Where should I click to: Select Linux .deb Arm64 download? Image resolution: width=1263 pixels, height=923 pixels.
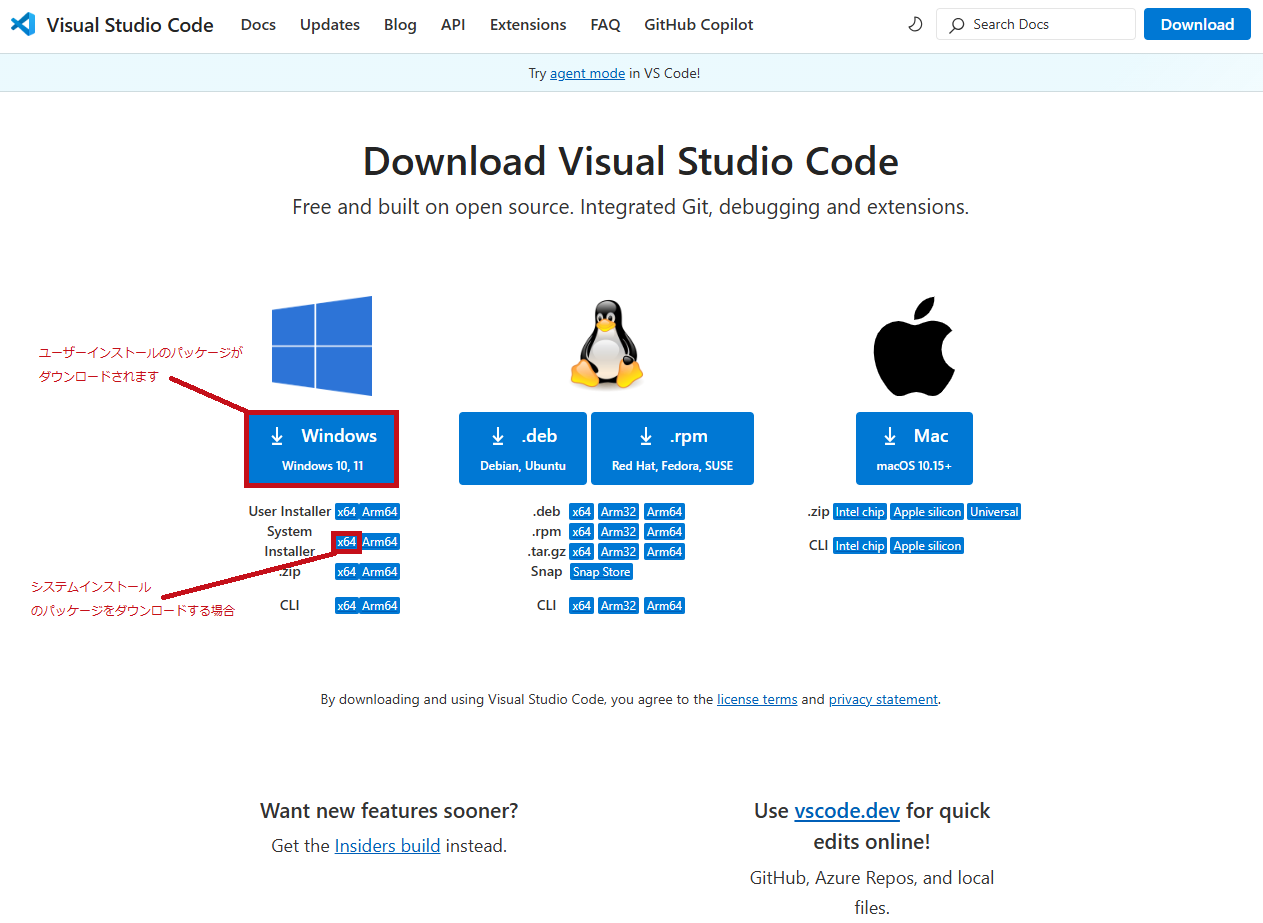tap(664, 512)
